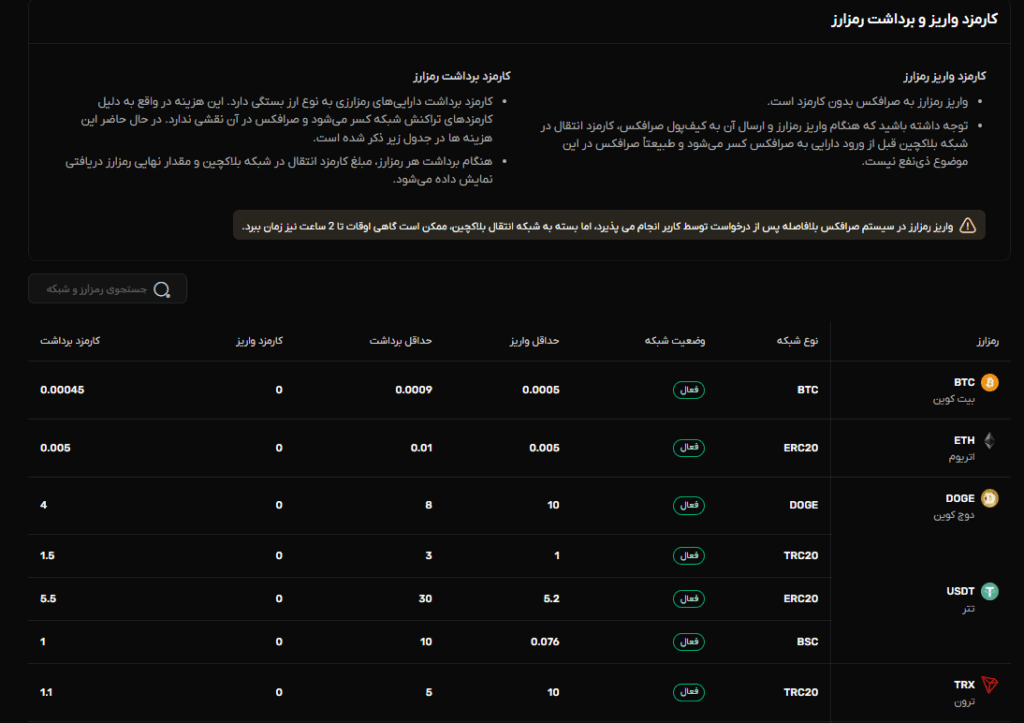Screen dimensions: 1024x723
Task: Click the Dogecoin (DOGE) coin icon
Action: (x=990, y=499)
